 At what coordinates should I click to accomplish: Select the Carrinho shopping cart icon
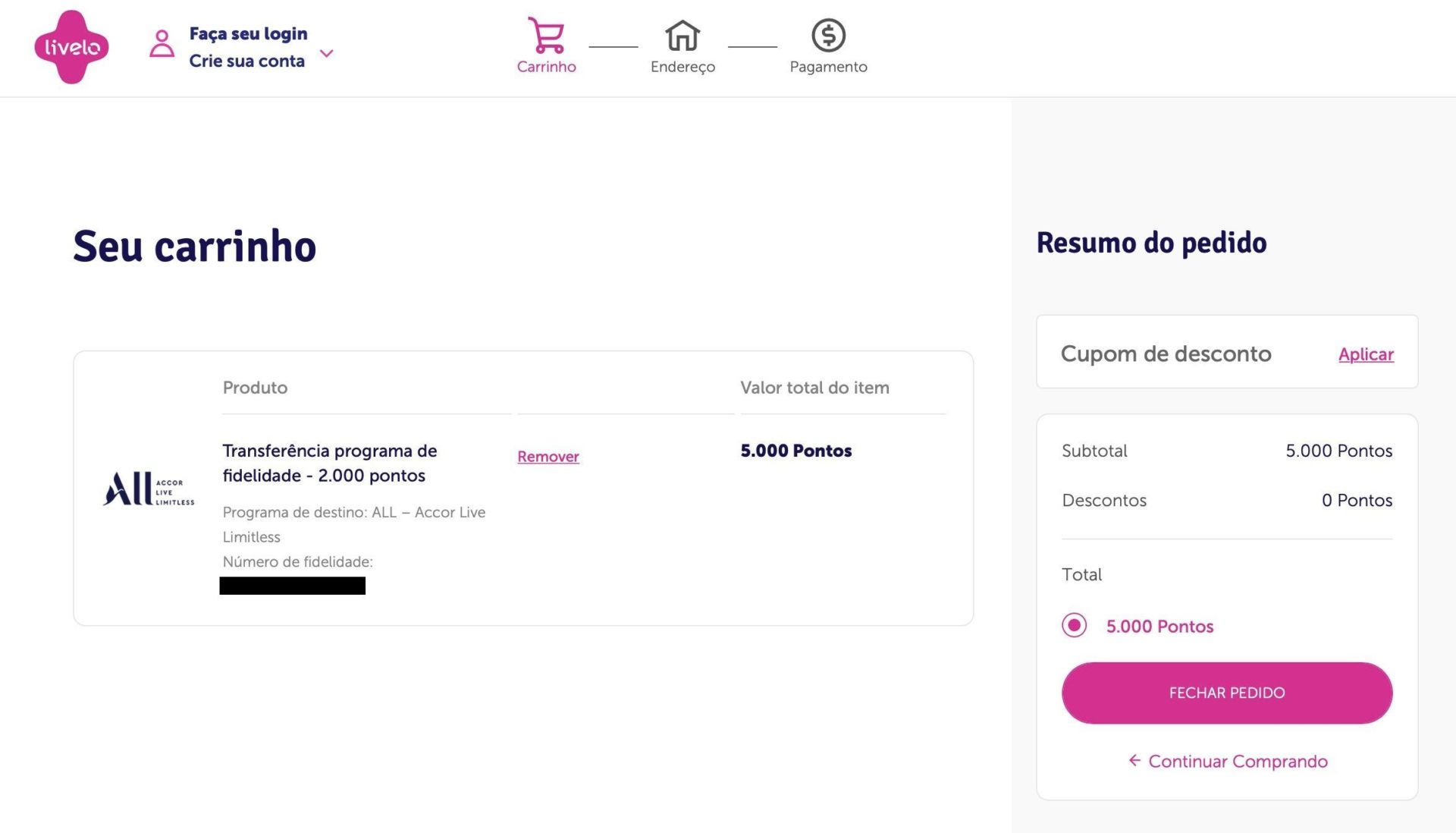[x=546, y=35]
